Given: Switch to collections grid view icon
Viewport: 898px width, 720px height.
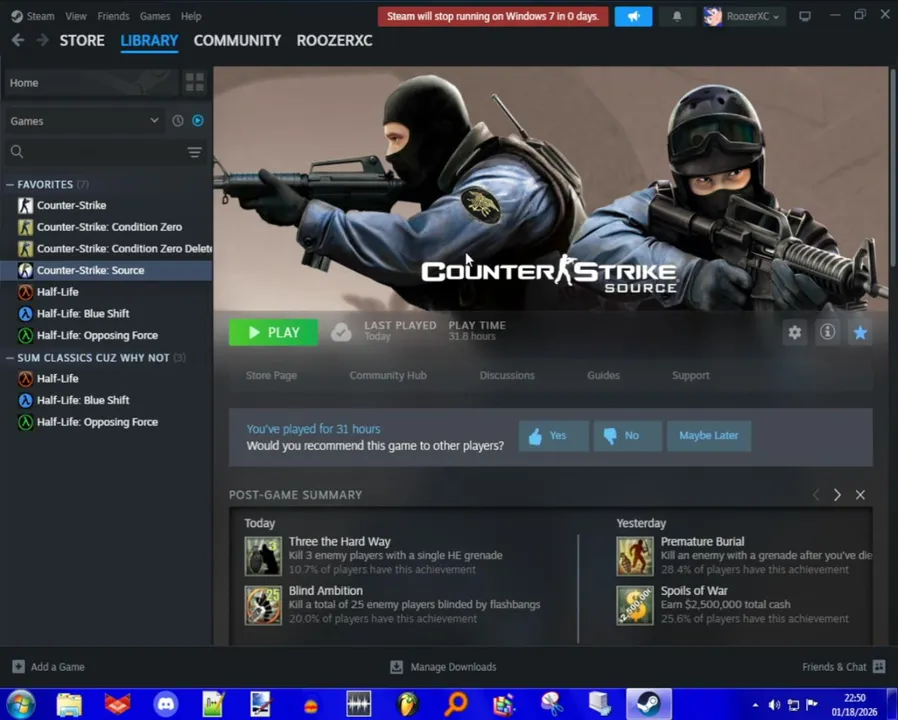Looking at the screenshot, I should tap(195, 82).
